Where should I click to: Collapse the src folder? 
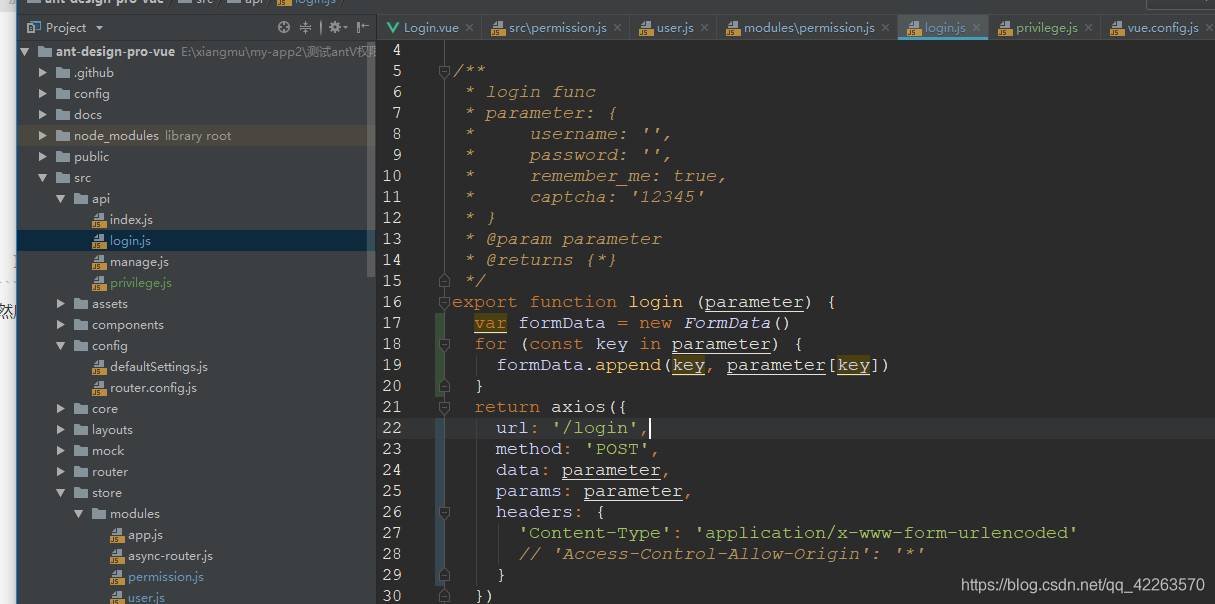42,177
